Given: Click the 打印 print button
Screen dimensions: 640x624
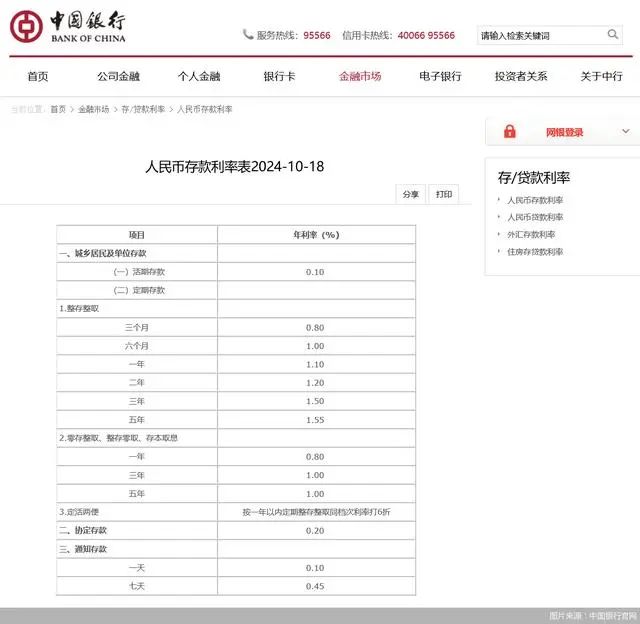Looking at the screenshot, I should tap(444, 194).
